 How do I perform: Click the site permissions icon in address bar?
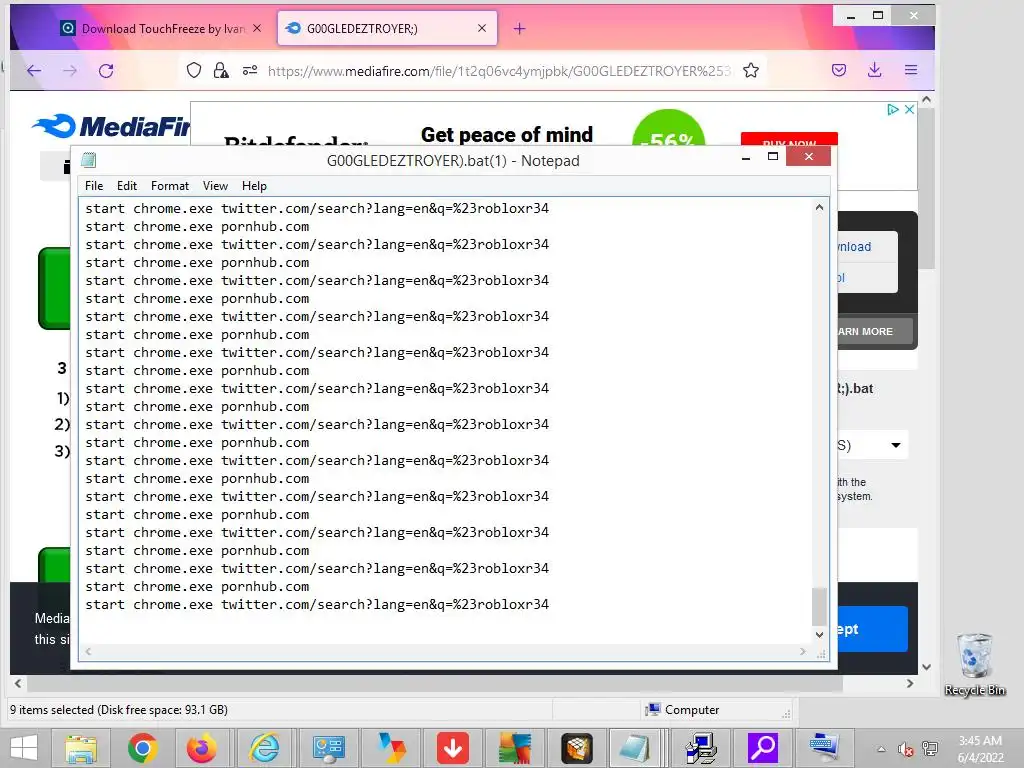pyautogui.click(x=249, y=71)
